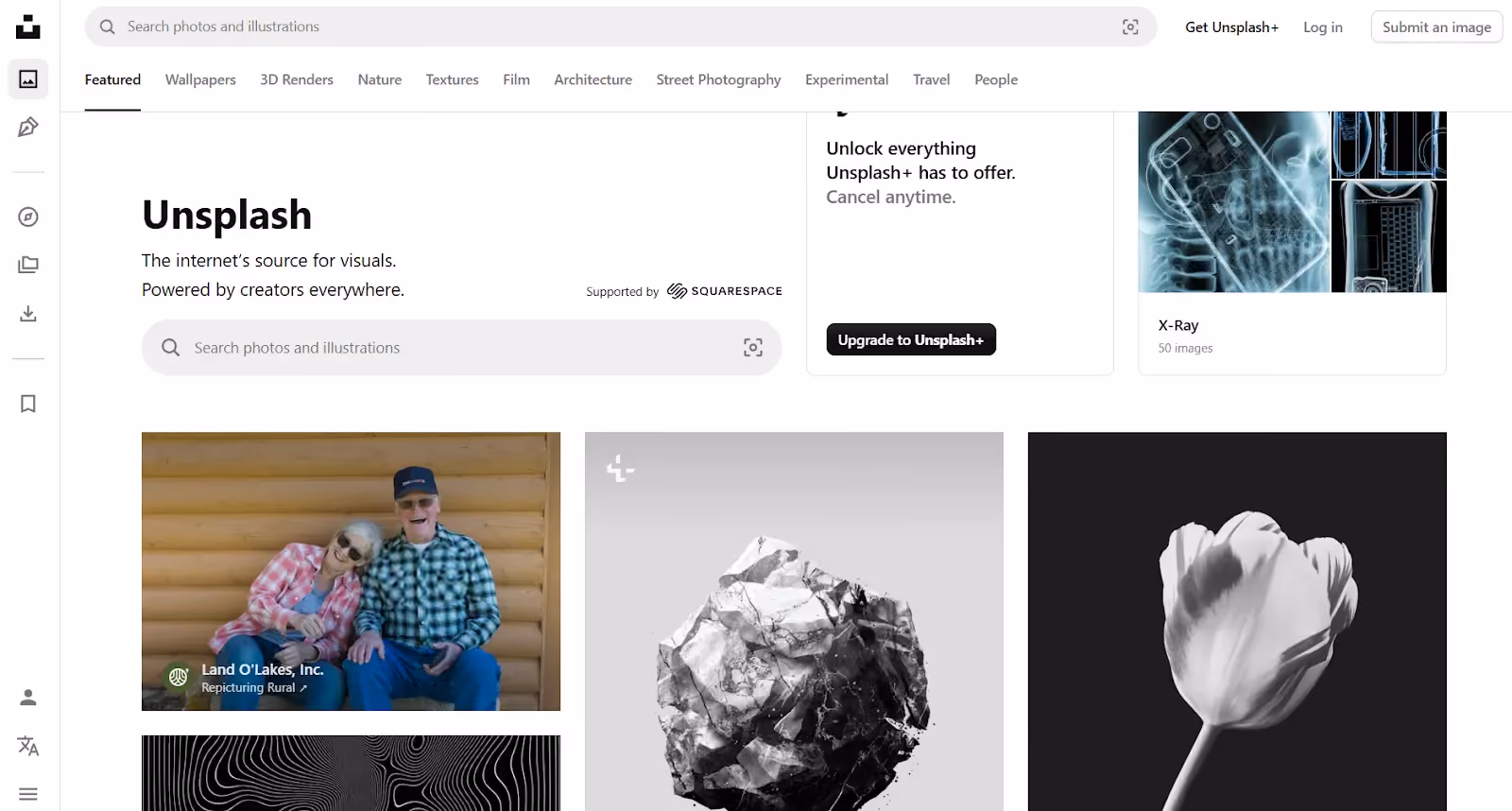This screenshot has width=1512, height=811.
Task: Focus the top search photos field
Action: point(621,26)
